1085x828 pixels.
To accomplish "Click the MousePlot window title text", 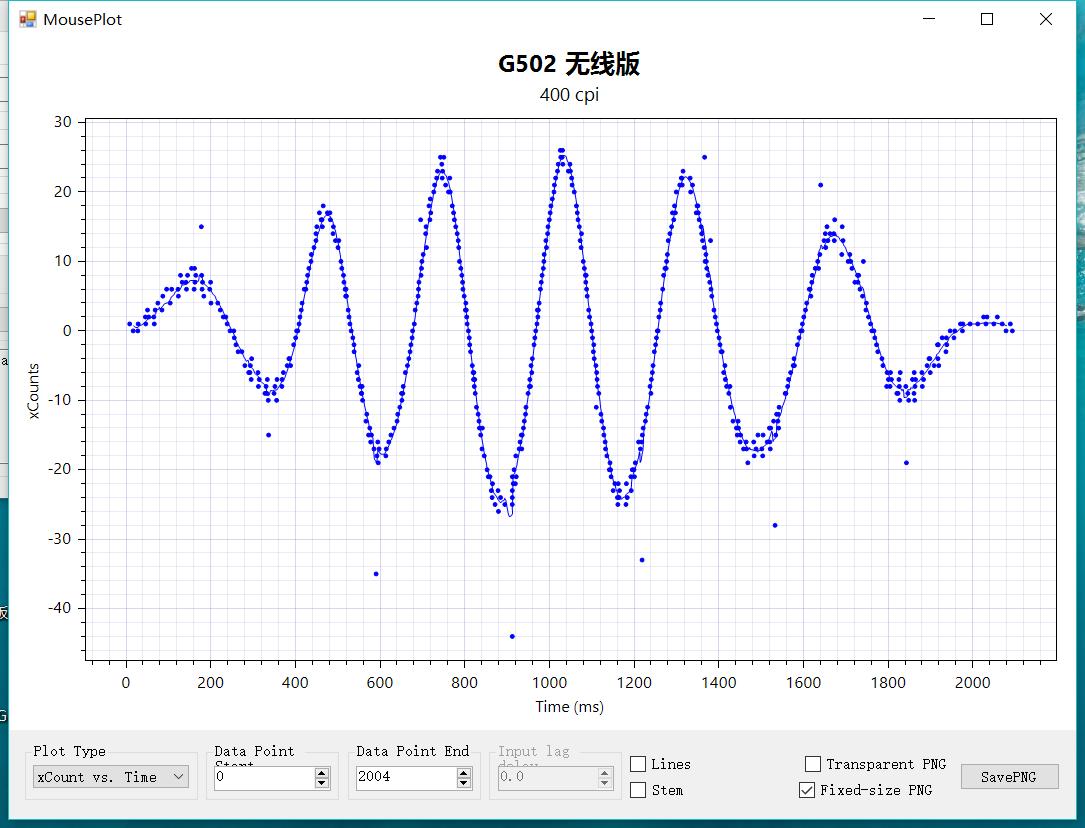I will [82, 19].
